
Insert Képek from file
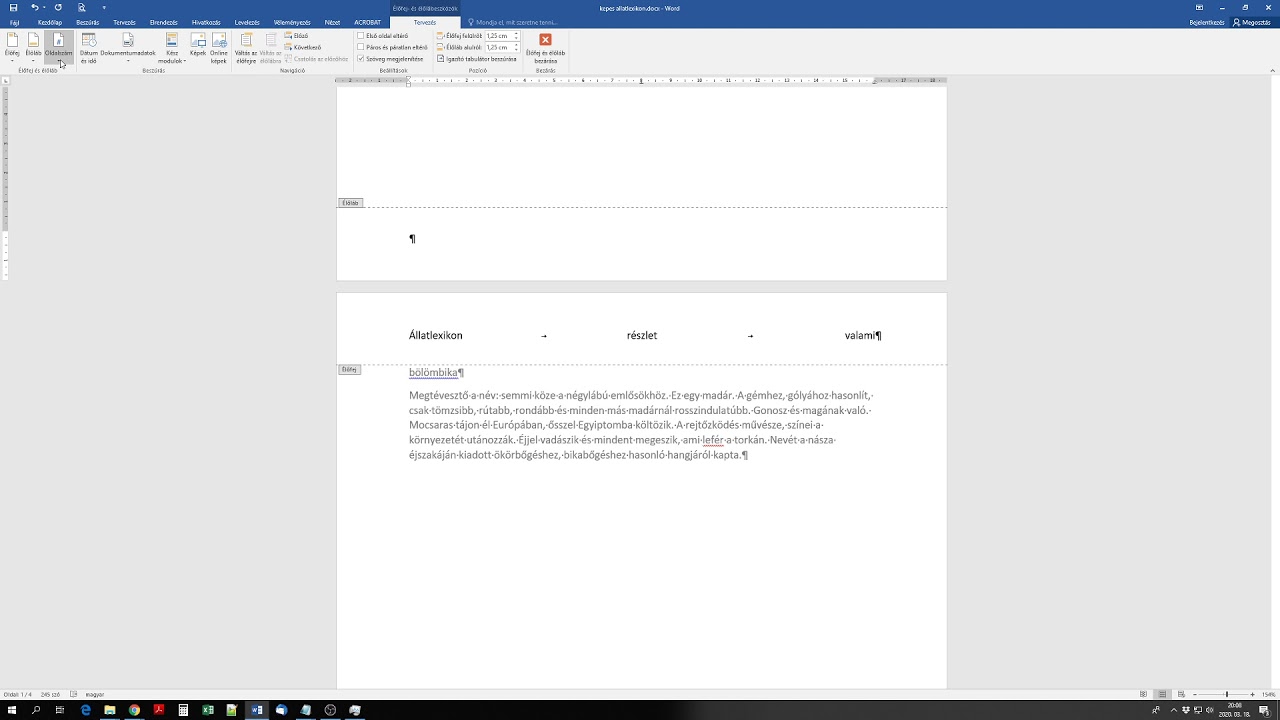[198, 45]
